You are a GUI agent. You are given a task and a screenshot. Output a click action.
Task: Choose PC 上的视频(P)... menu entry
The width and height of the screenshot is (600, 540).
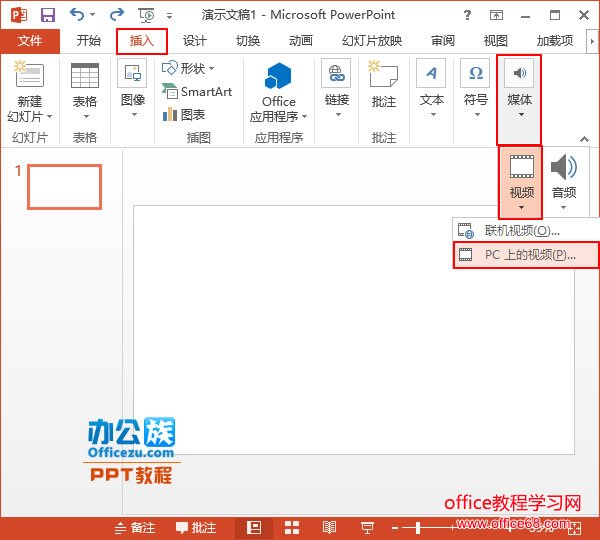click(x=526, y=255)
